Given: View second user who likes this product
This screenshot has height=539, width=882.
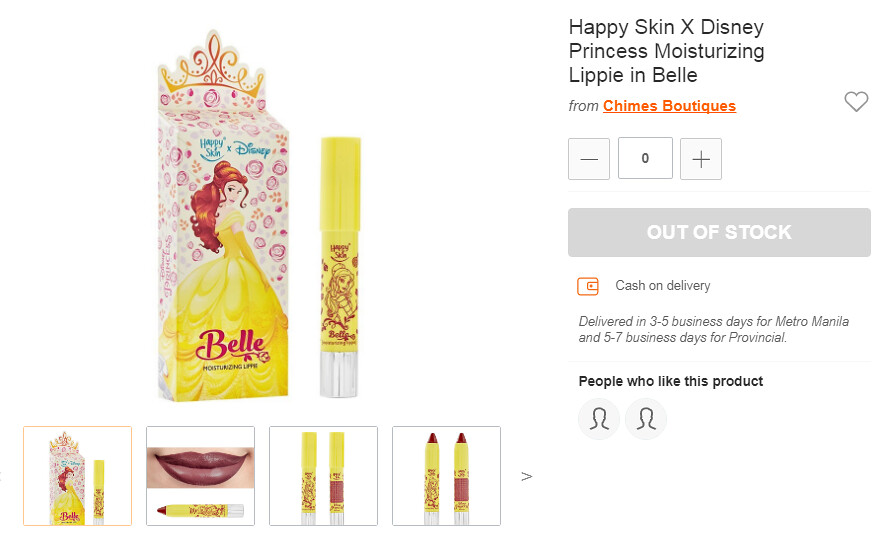Looking at the screenshot, I should click(x=646, y=419).
